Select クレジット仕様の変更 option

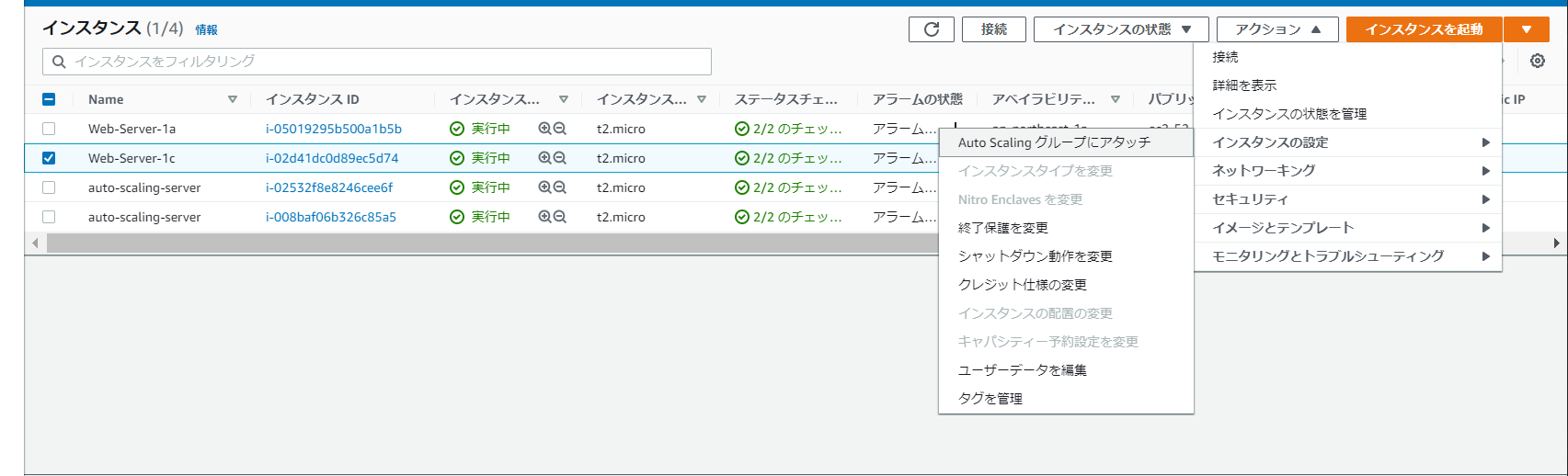click(x=1066, y=285)
